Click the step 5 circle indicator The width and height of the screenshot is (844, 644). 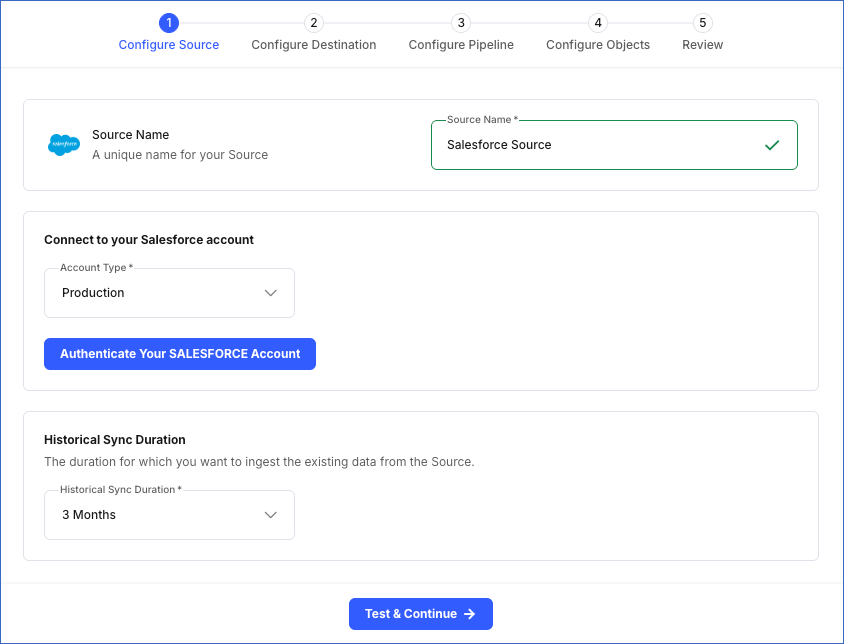point(702,22)
